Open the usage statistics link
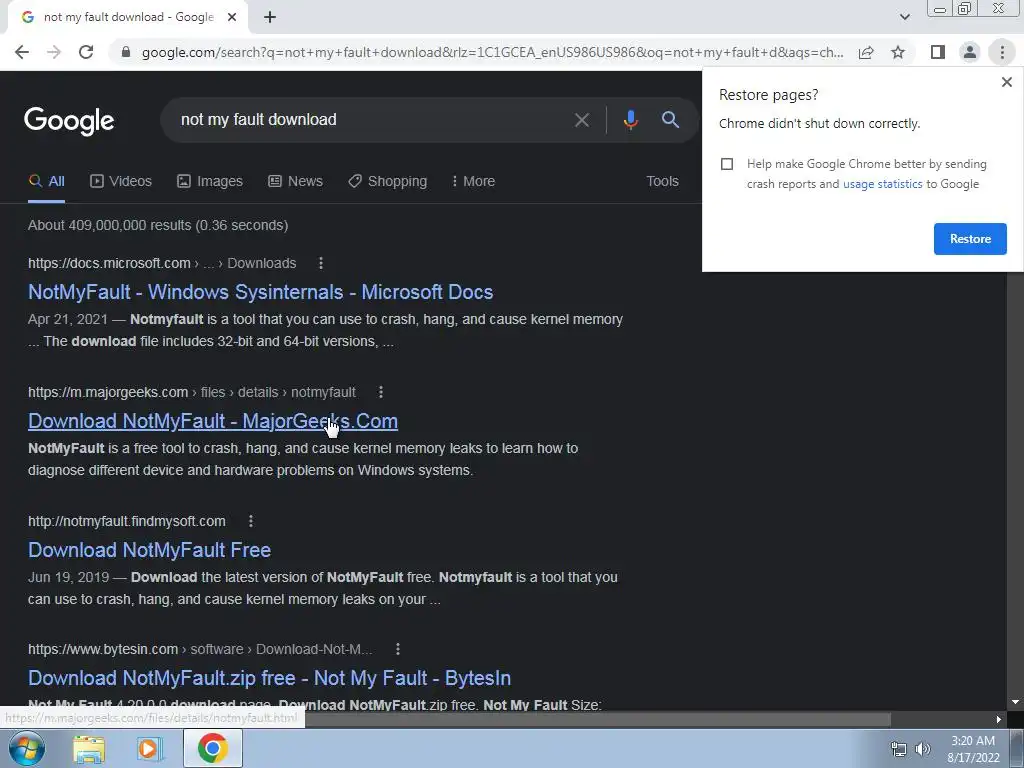Image resolution: width=1024 pixels, height=768 pixels. 882,184
